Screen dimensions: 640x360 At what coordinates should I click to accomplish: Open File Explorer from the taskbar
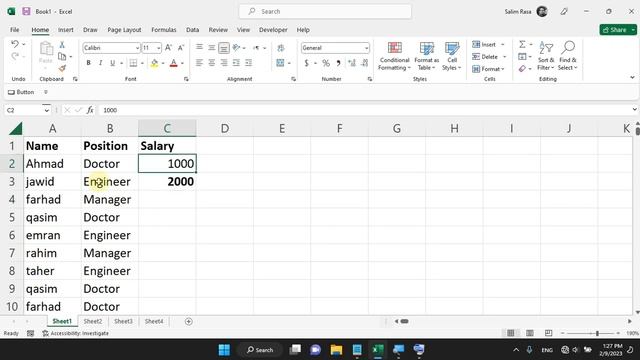click(336, 350)
